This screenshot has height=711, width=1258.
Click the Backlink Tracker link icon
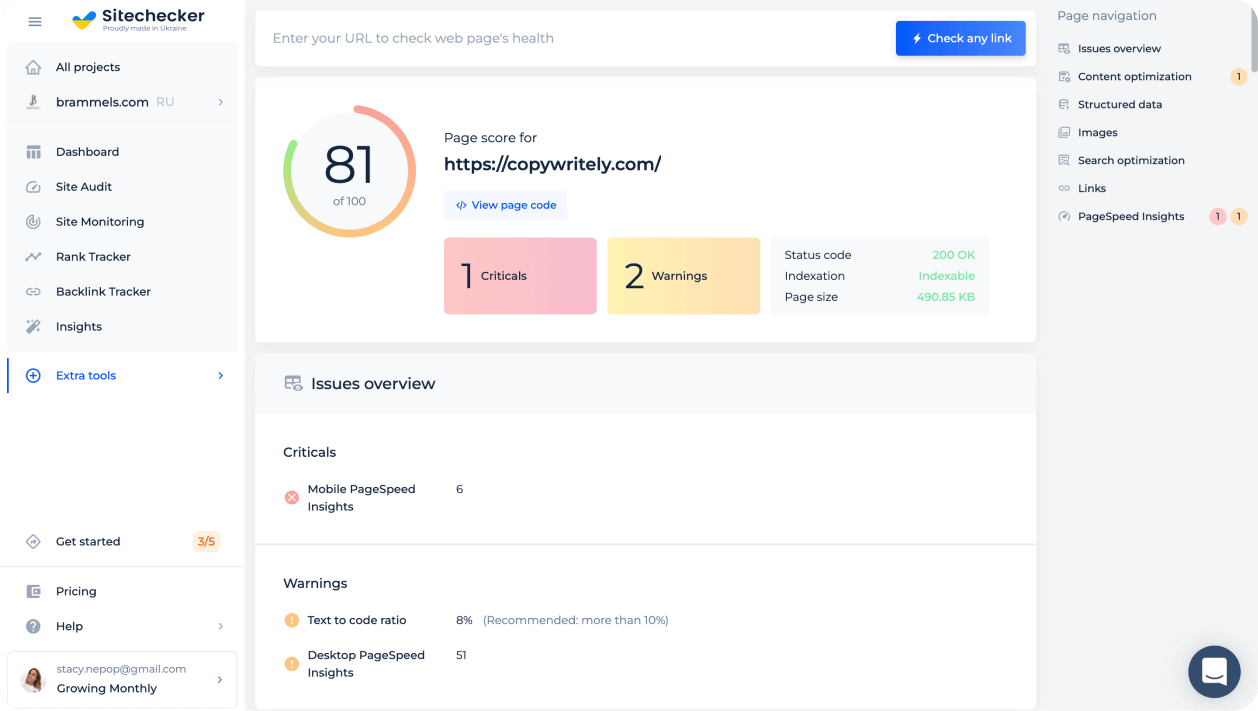click(33, 292)
